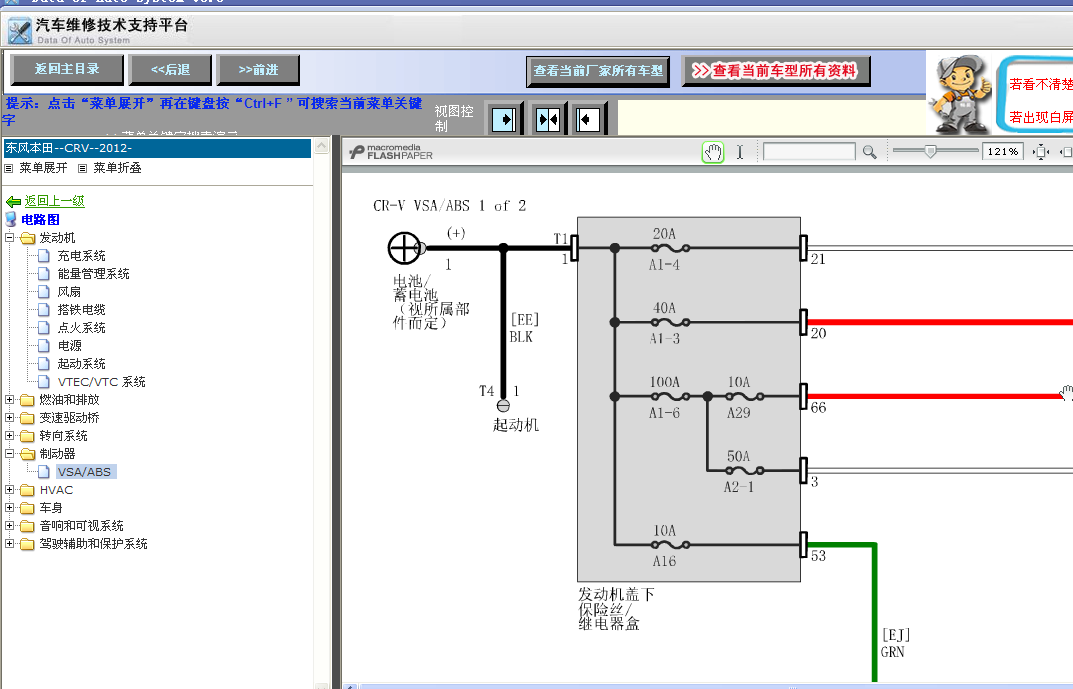Image resolution: width=1073 pixels, height=689 pixels.
Task: Open the 能量管理系统 tree item
Action: point(94,274)
